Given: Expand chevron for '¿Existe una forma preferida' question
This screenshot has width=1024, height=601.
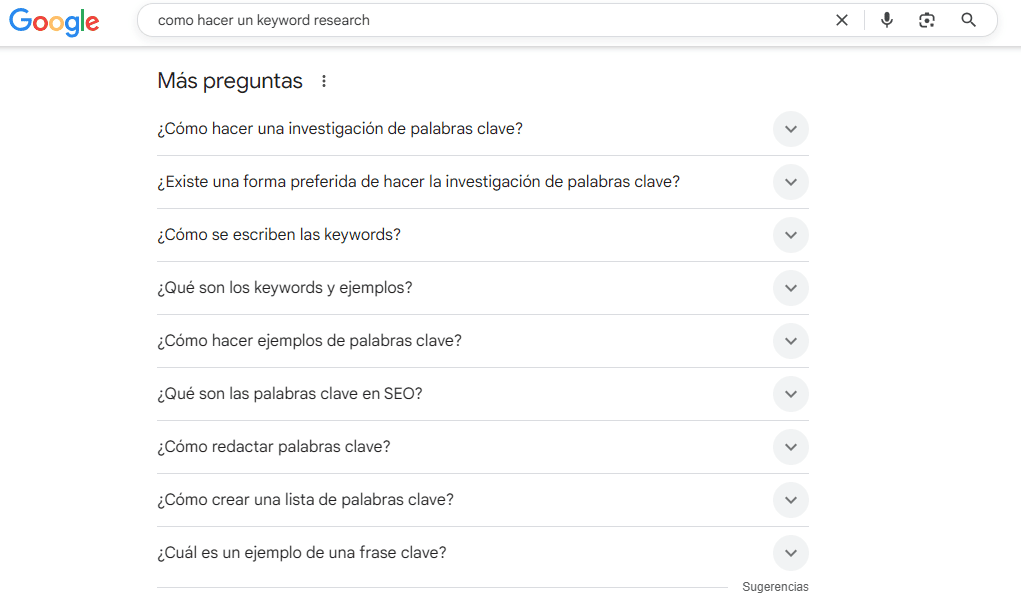Looking at the screenshot, I should pos(791,182).
